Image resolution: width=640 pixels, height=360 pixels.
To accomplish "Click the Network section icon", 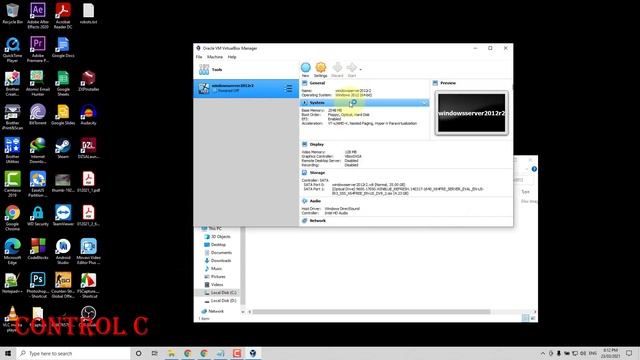I will (304, 220).
